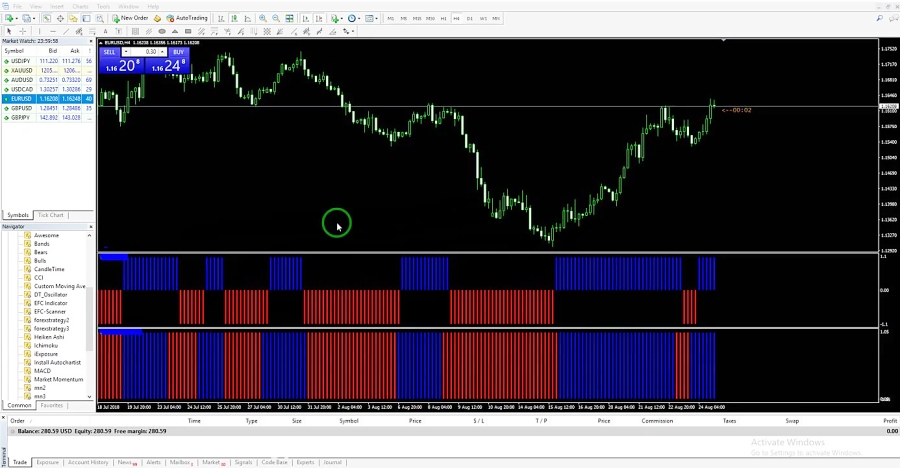Image resolution: width=900 pixels, height=468 pixels.
Task: Select the M30 timeframe
Action: pos(430,18)
